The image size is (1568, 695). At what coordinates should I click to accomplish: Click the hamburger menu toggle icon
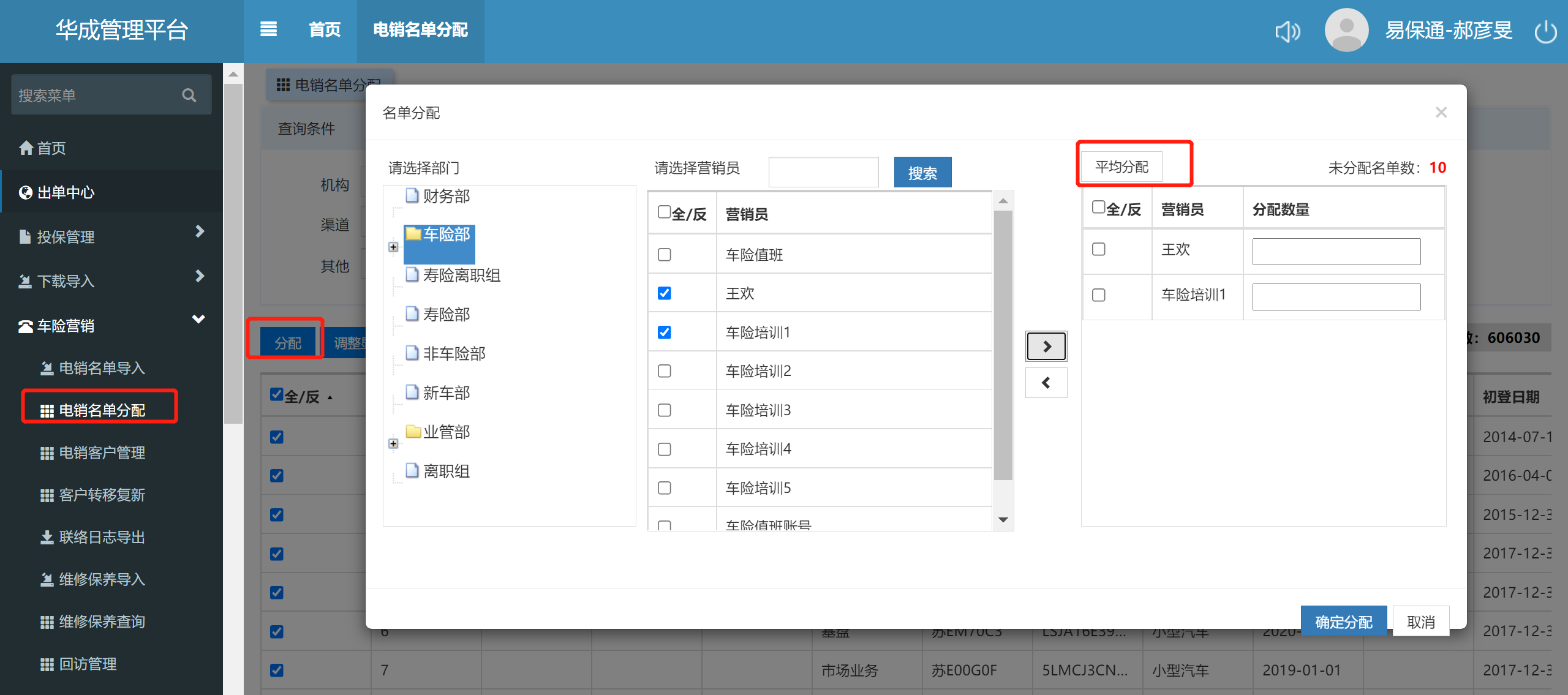coord(268,29)
